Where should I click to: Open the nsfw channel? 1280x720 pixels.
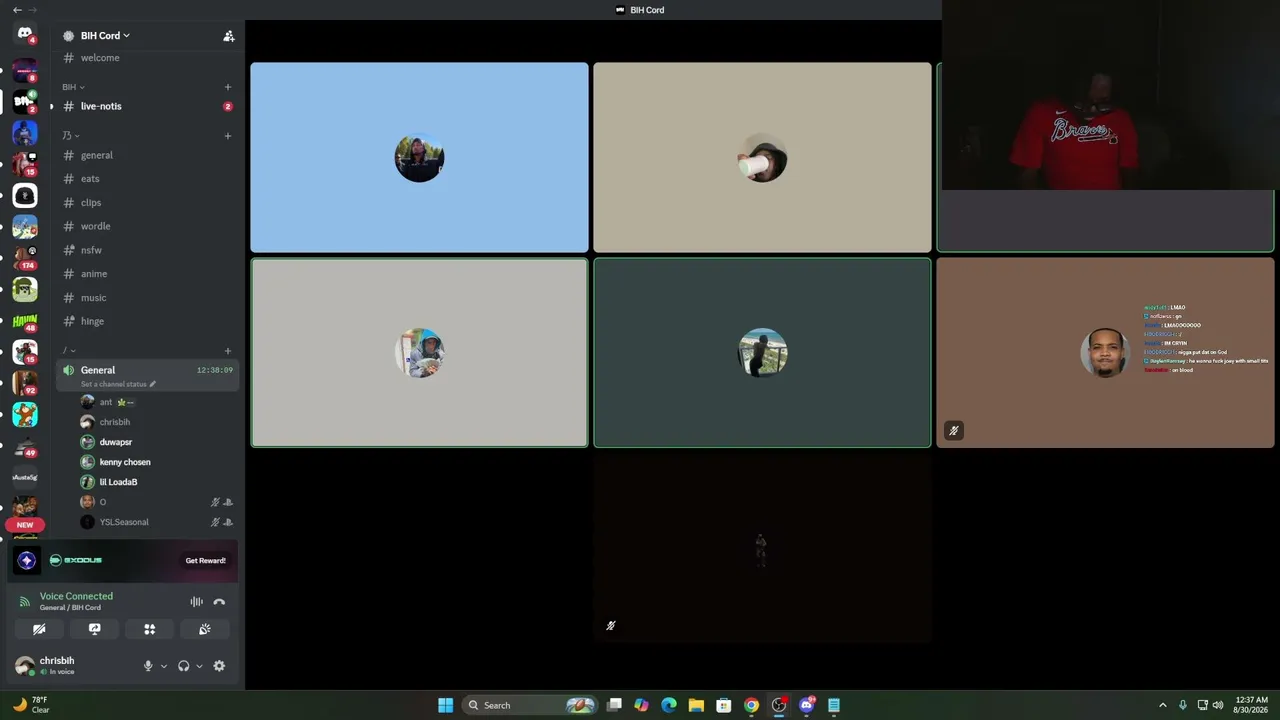tap(147, 250)
